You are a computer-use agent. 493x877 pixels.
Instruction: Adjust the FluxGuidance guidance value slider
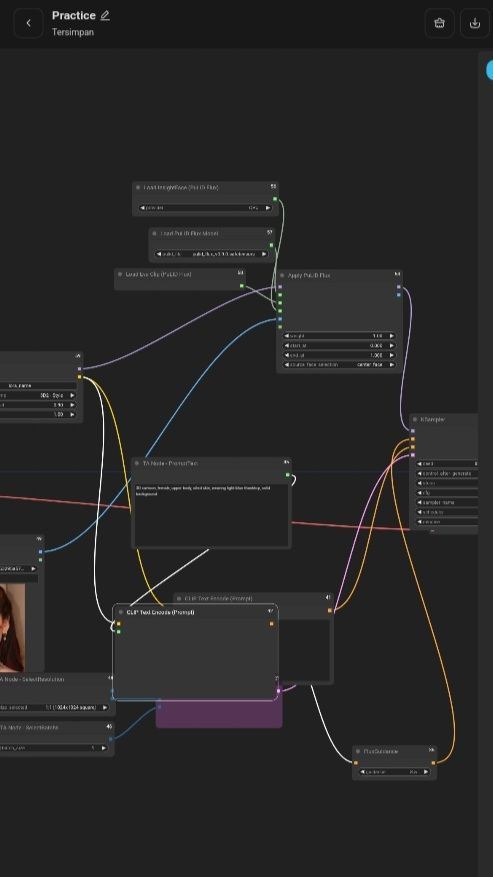395,772
